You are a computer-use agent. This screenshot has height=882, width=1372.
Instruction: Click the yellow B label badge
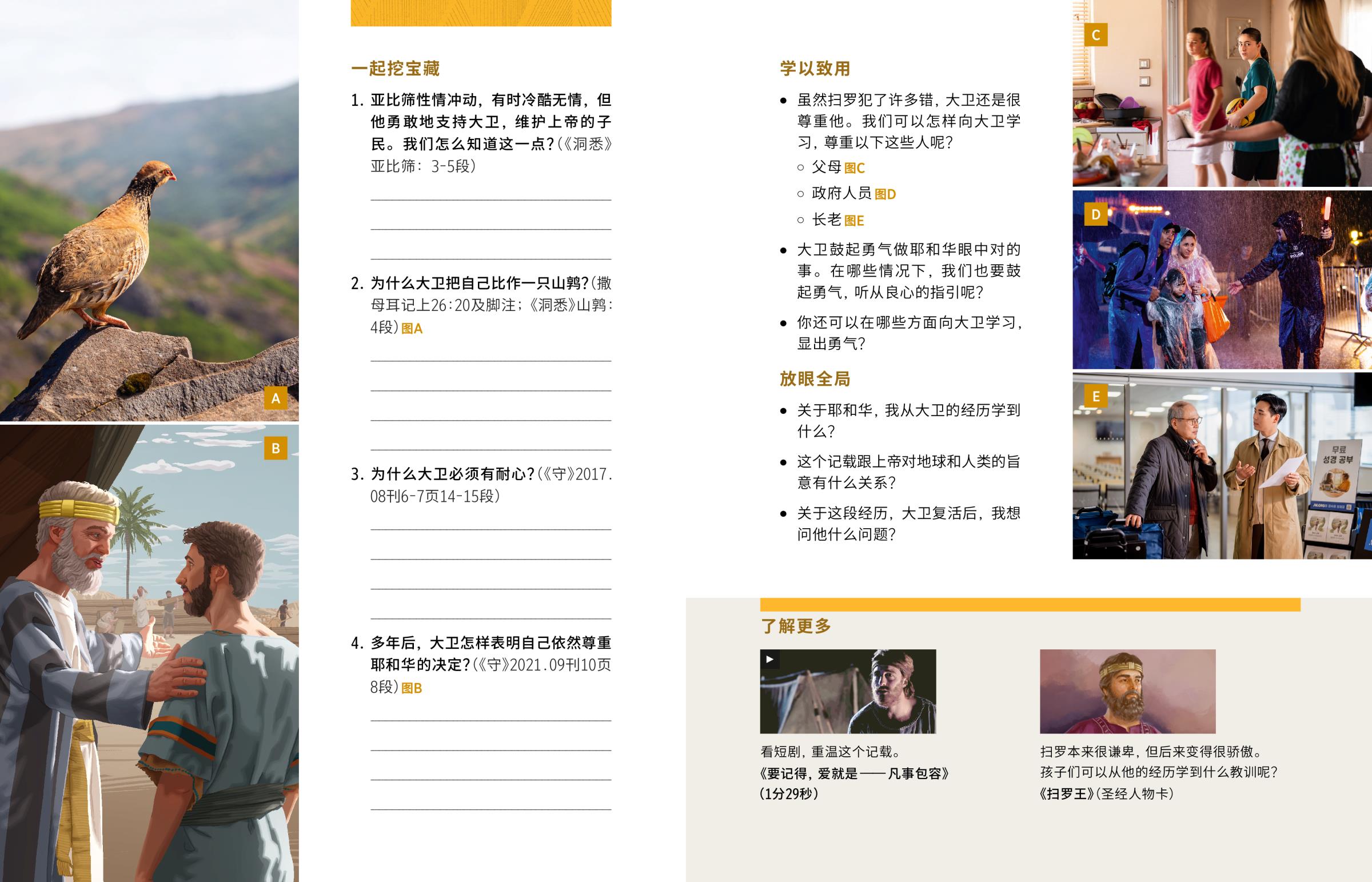tap(276, 448)
